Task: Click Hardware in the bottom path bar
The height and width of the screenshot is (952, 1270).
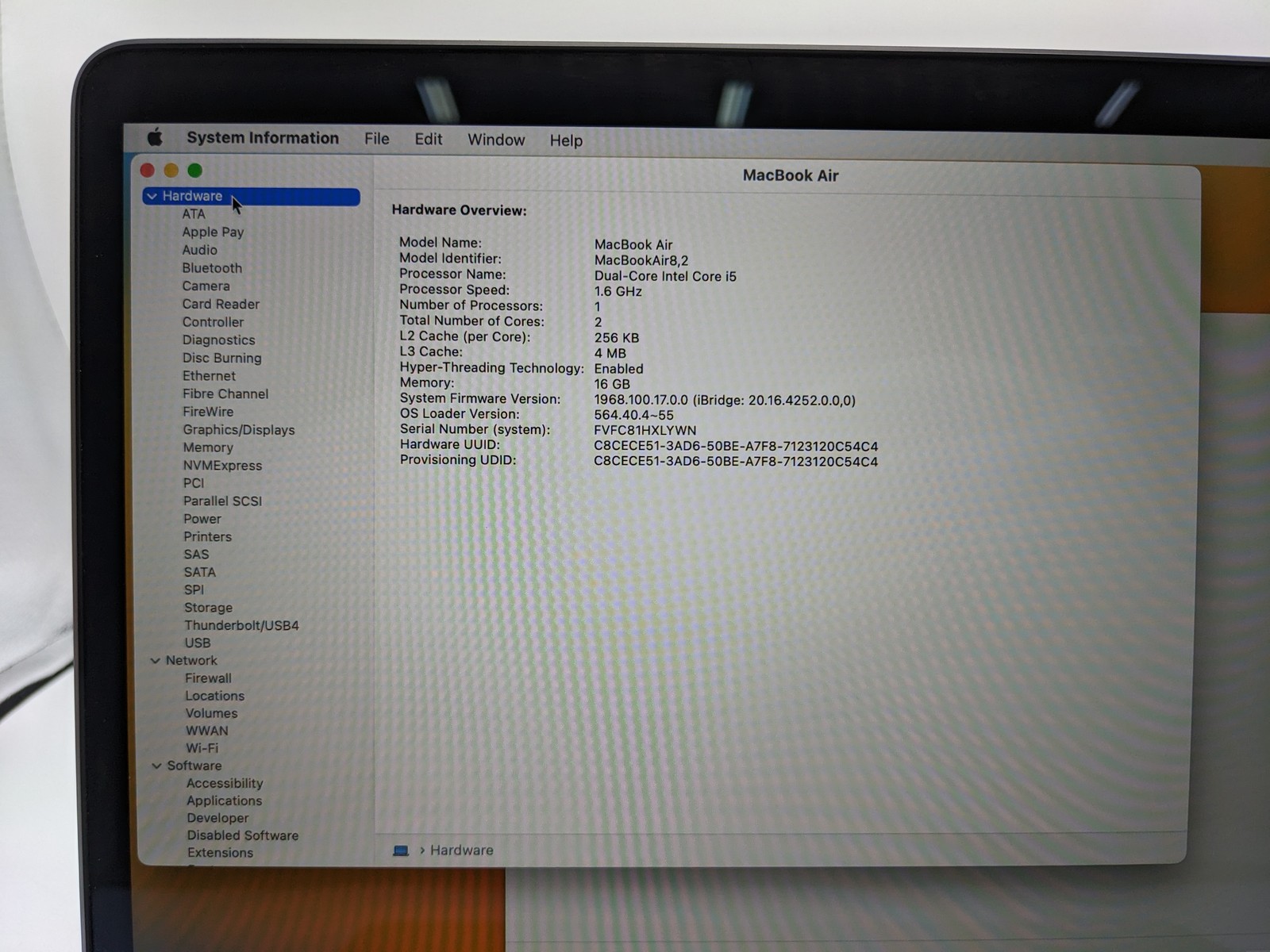Action: tap(461, 850)
